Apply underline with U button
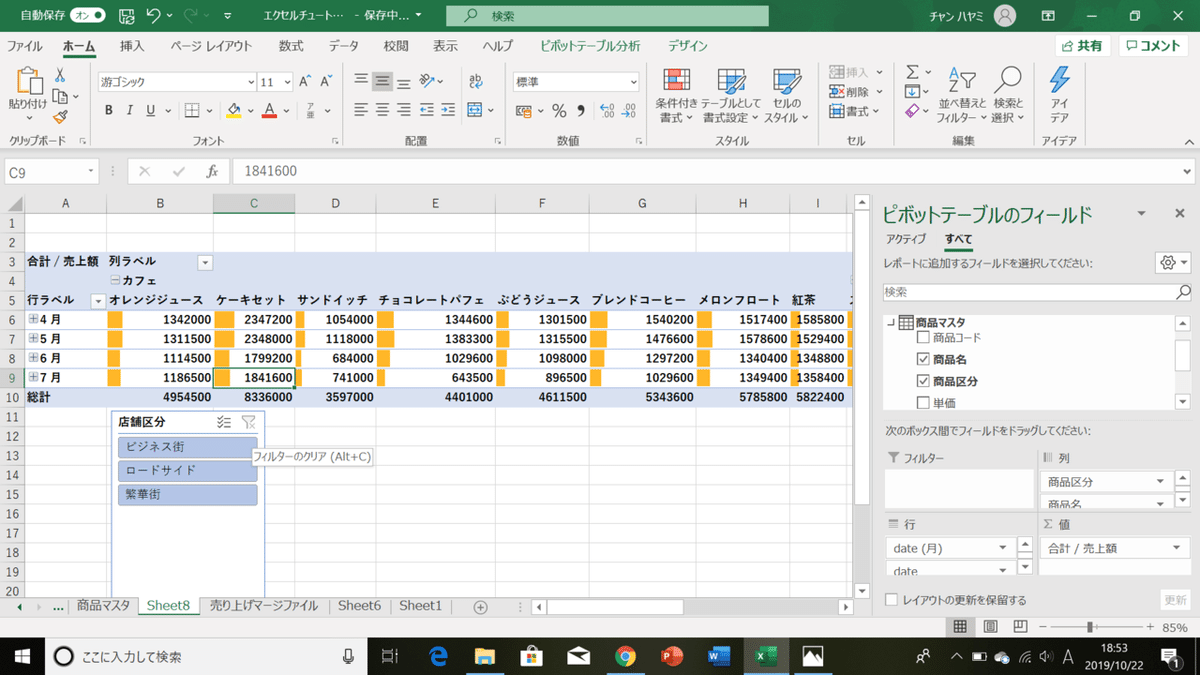 (151, 111)
